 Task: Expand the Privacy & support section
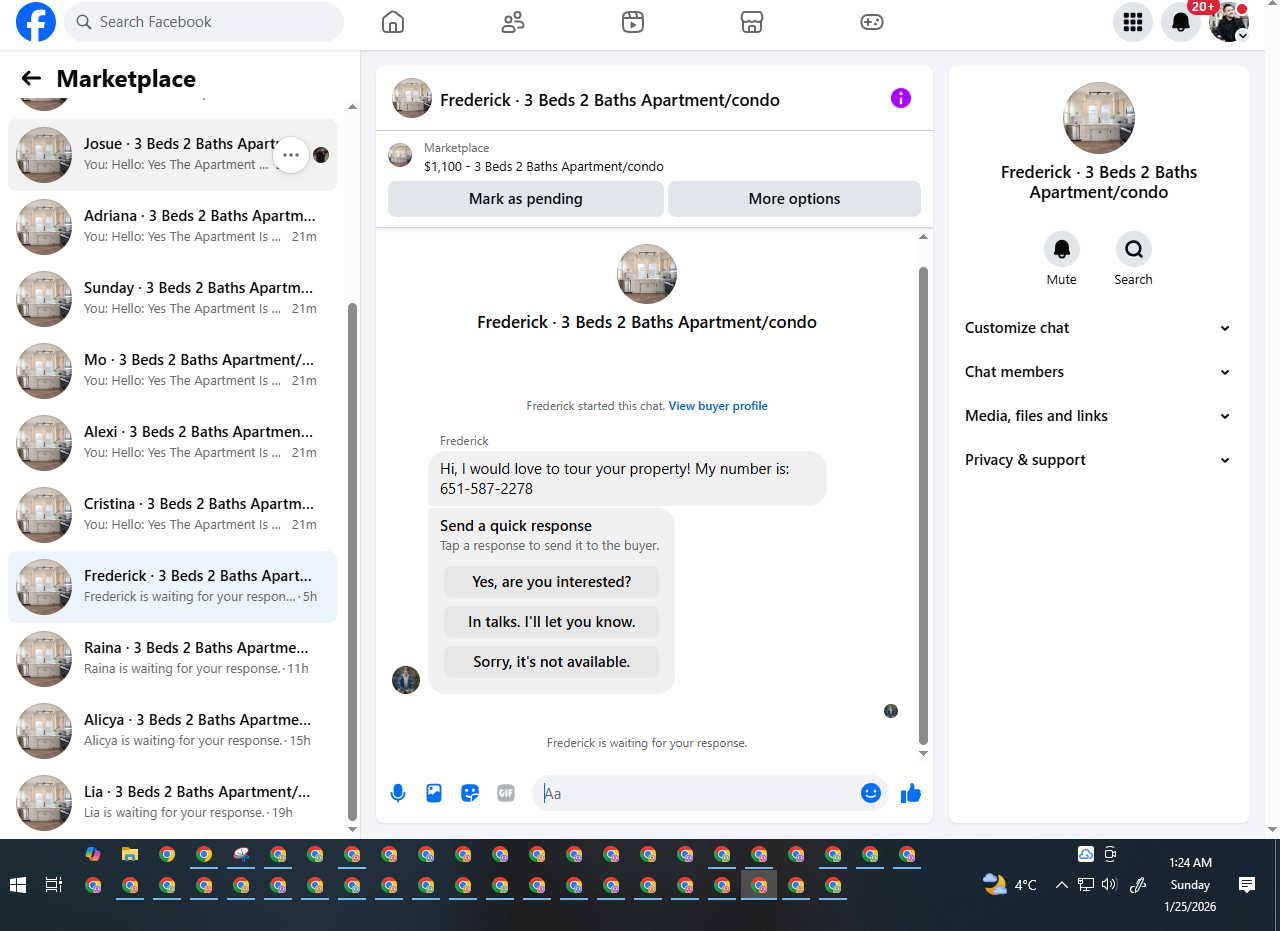tap(1098, 460)
